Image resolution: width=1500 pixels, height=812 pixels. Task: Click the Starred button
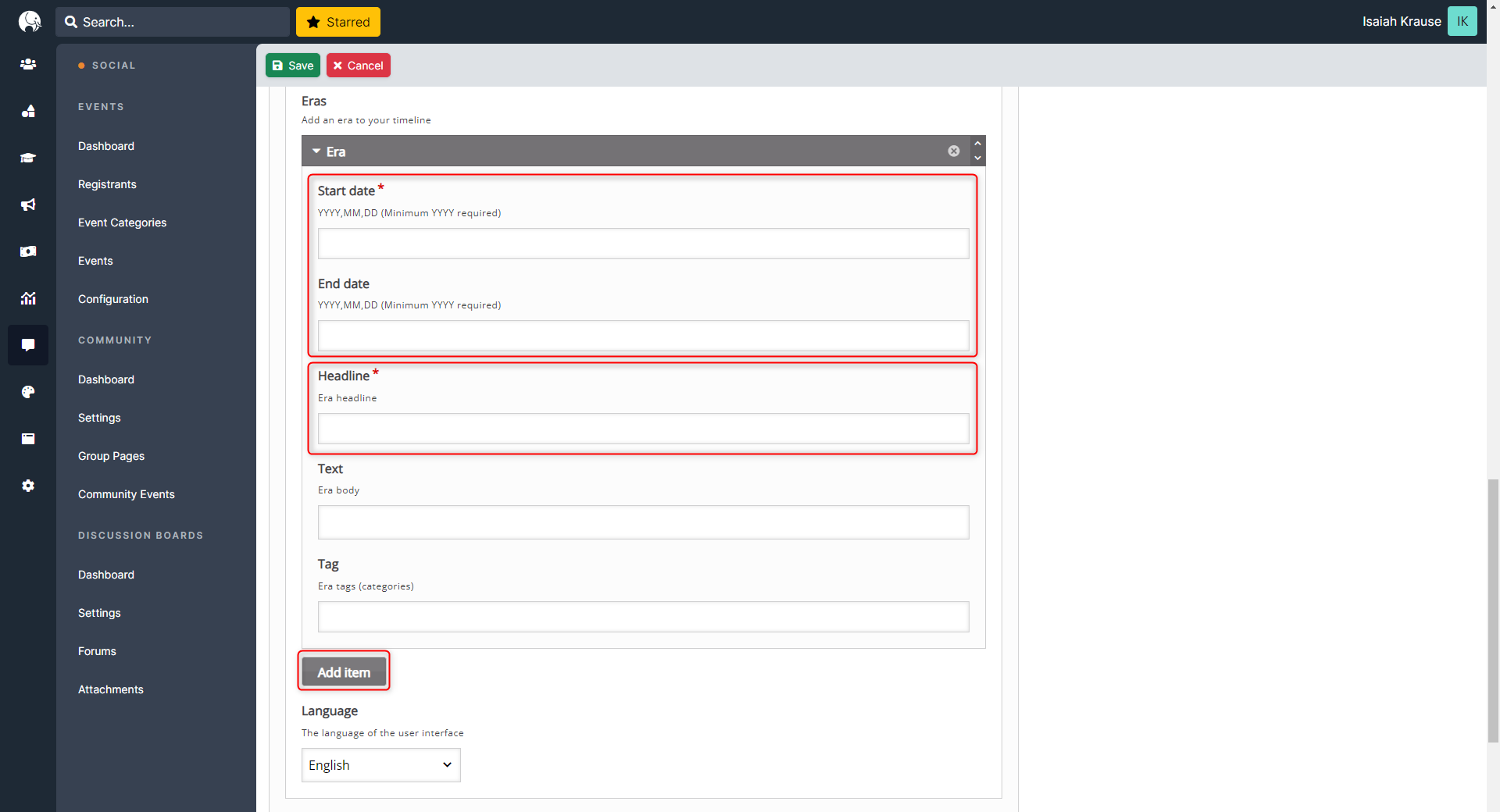(338, 22)
